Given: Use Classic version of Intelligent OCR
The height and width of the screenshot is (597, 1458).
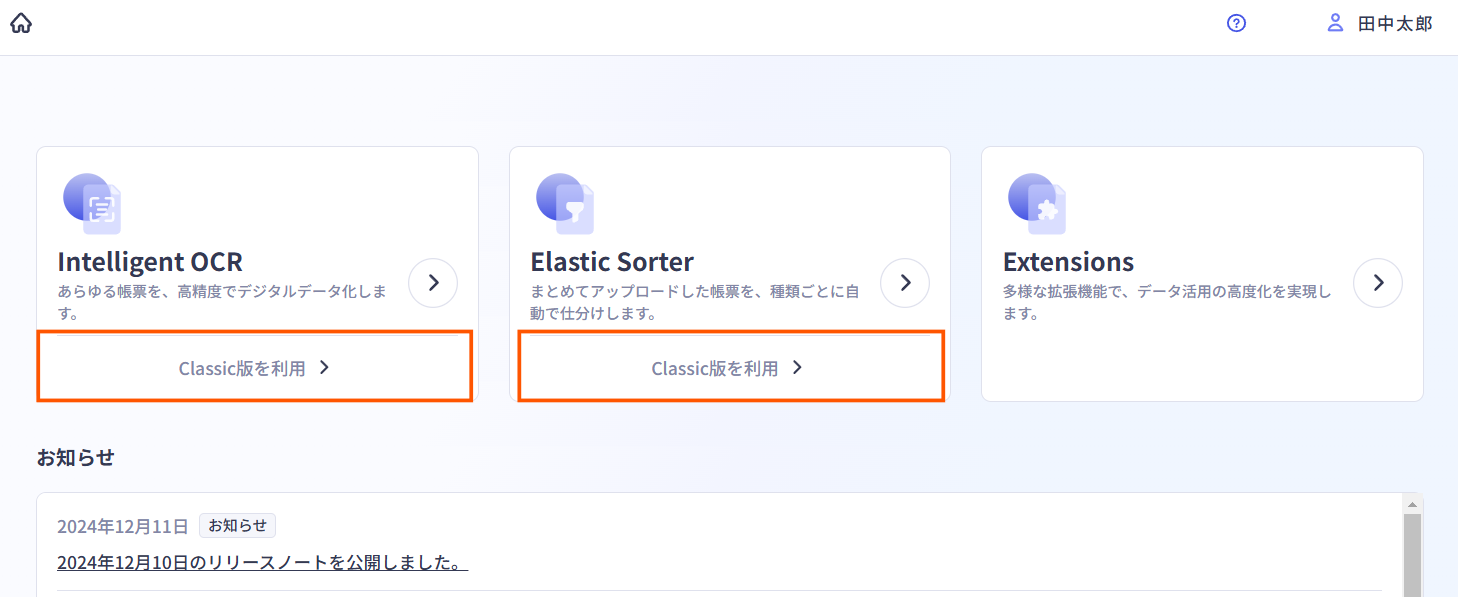Looking at the screenshot, I should (255, 368).
